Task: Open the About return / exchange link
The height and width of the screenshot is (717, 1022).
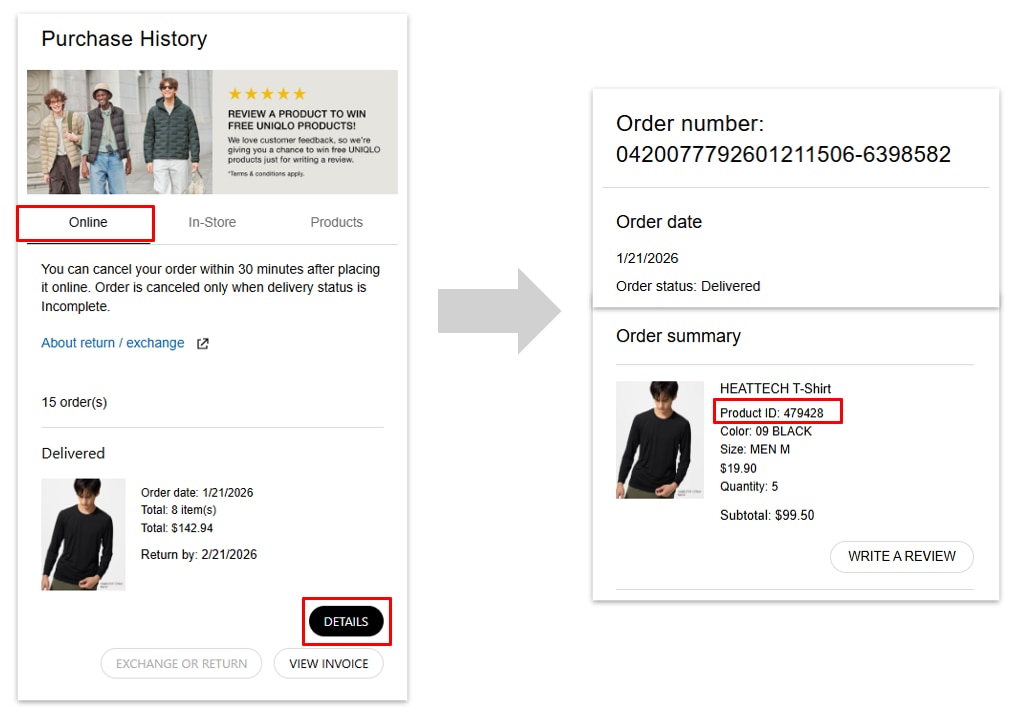Action: pyautogui.click(x=113, y=343)
